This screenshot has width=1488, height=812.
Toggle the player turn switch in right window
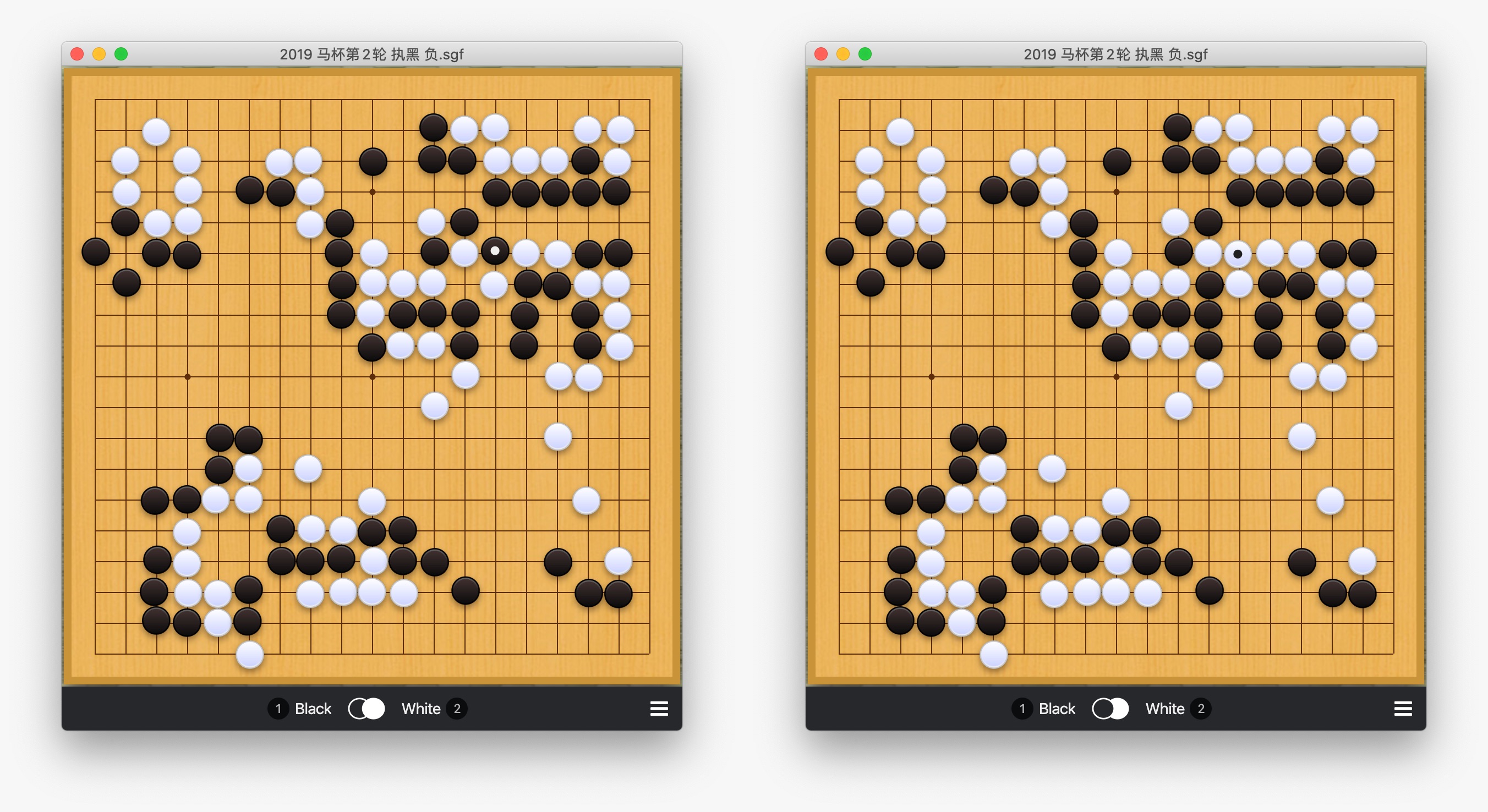click(x=1110, y=709)
